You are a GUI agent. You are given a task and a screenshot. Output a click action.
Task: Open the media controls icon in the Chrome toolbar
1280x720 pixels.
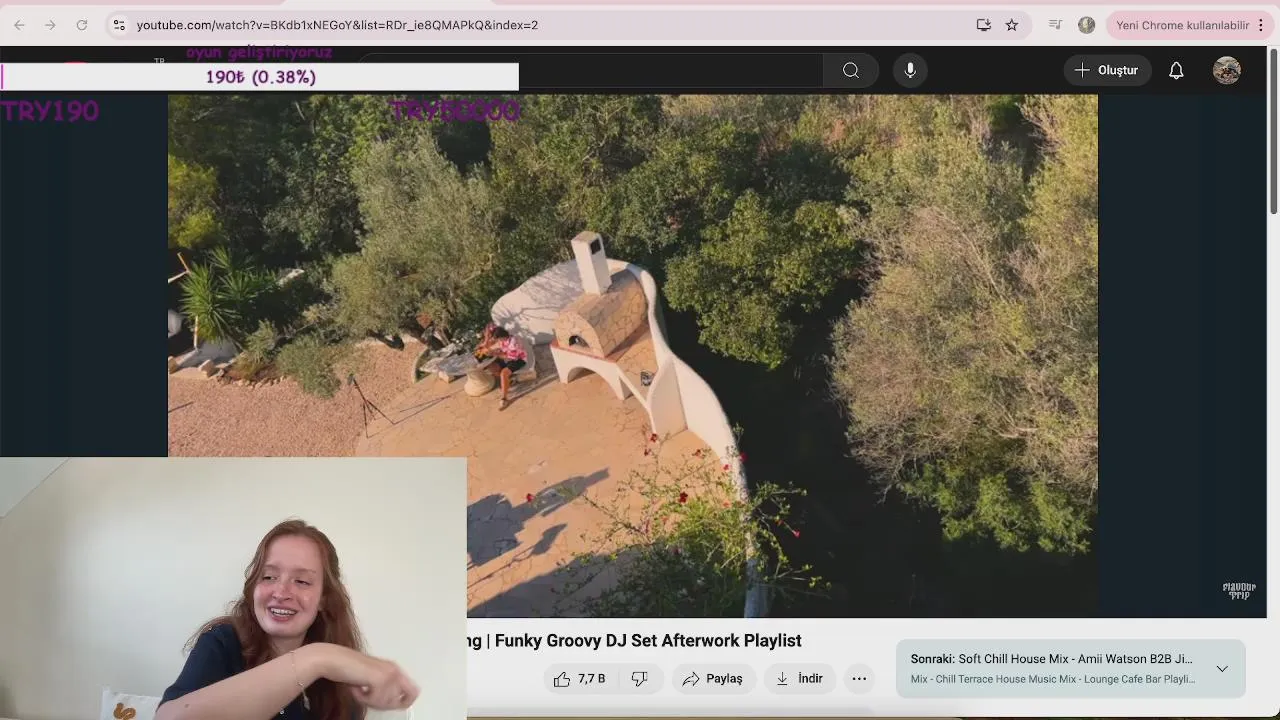(1055, 25)
